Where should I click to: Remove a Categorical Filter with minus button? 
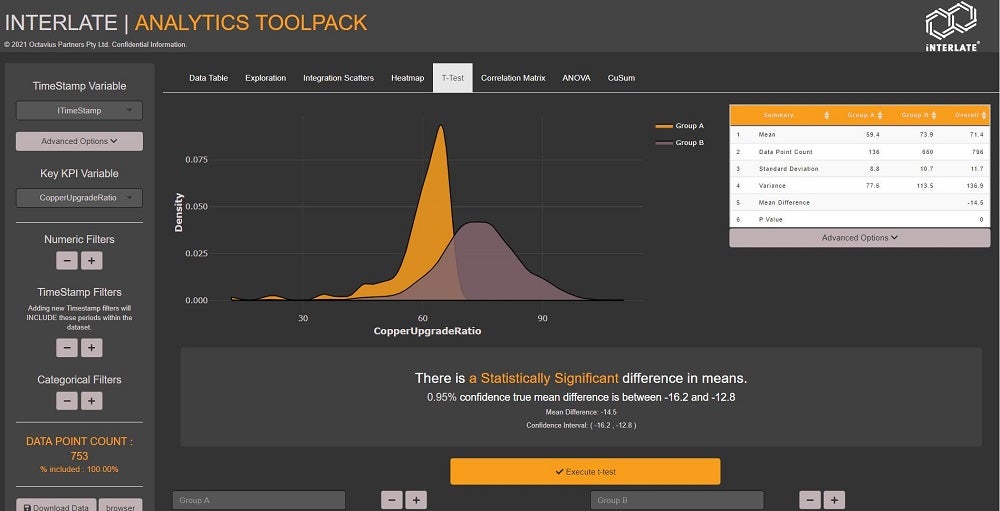[67, 401]
